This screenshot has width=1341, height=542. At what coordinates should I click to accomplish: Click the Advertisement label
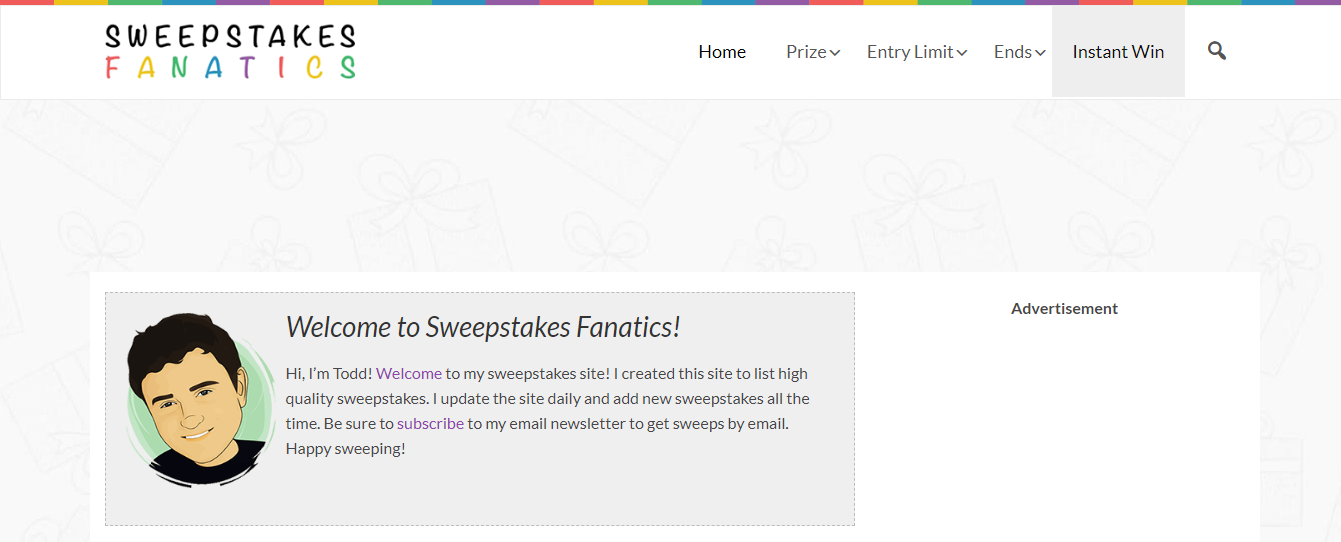pos(1064,308)
